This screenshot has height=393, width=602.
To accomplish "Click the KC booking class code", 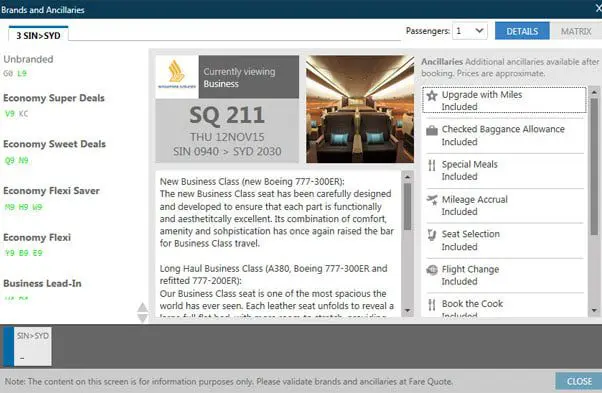I will (x=23, y=114).
